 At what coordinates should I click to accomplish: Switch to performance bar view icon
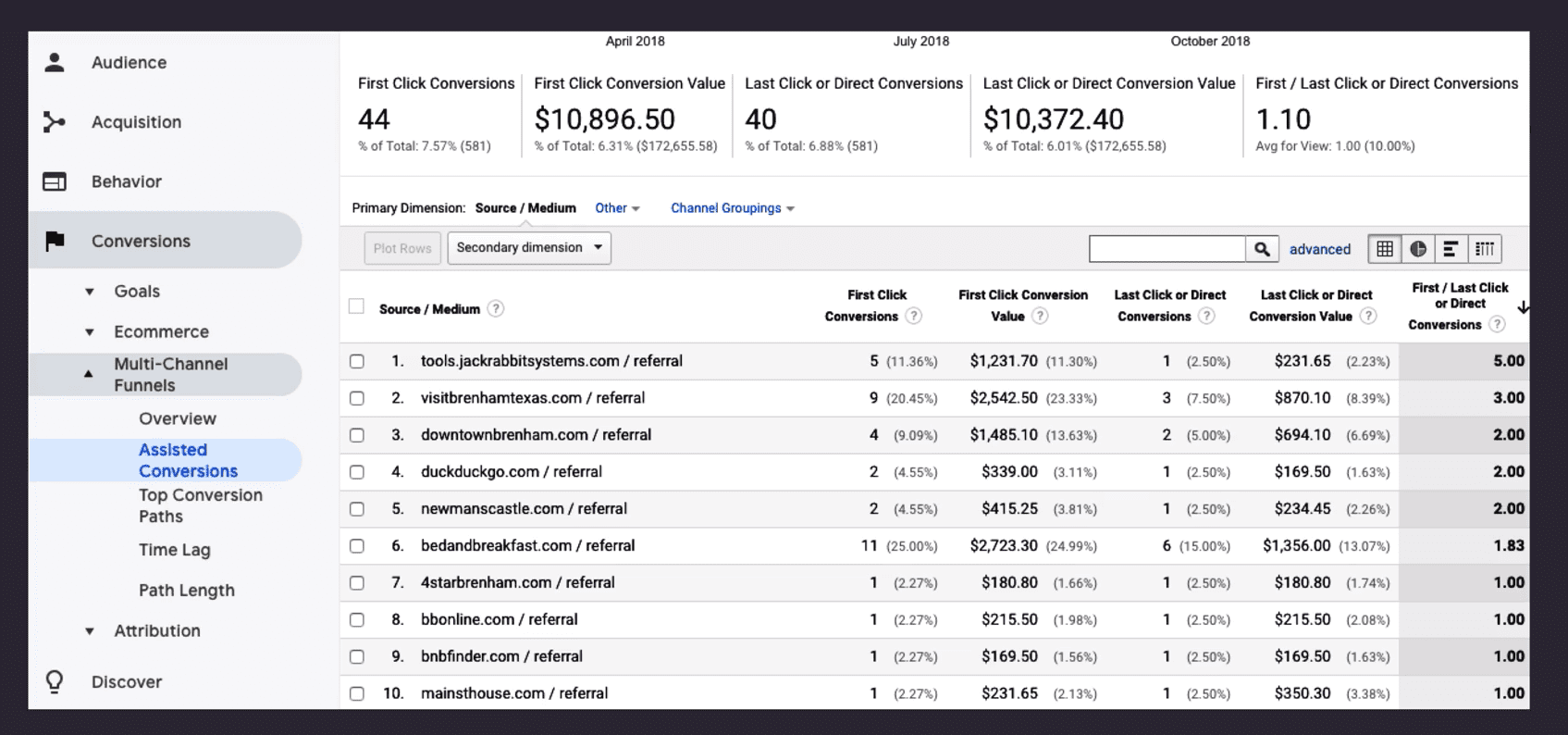click(1451, 249)
